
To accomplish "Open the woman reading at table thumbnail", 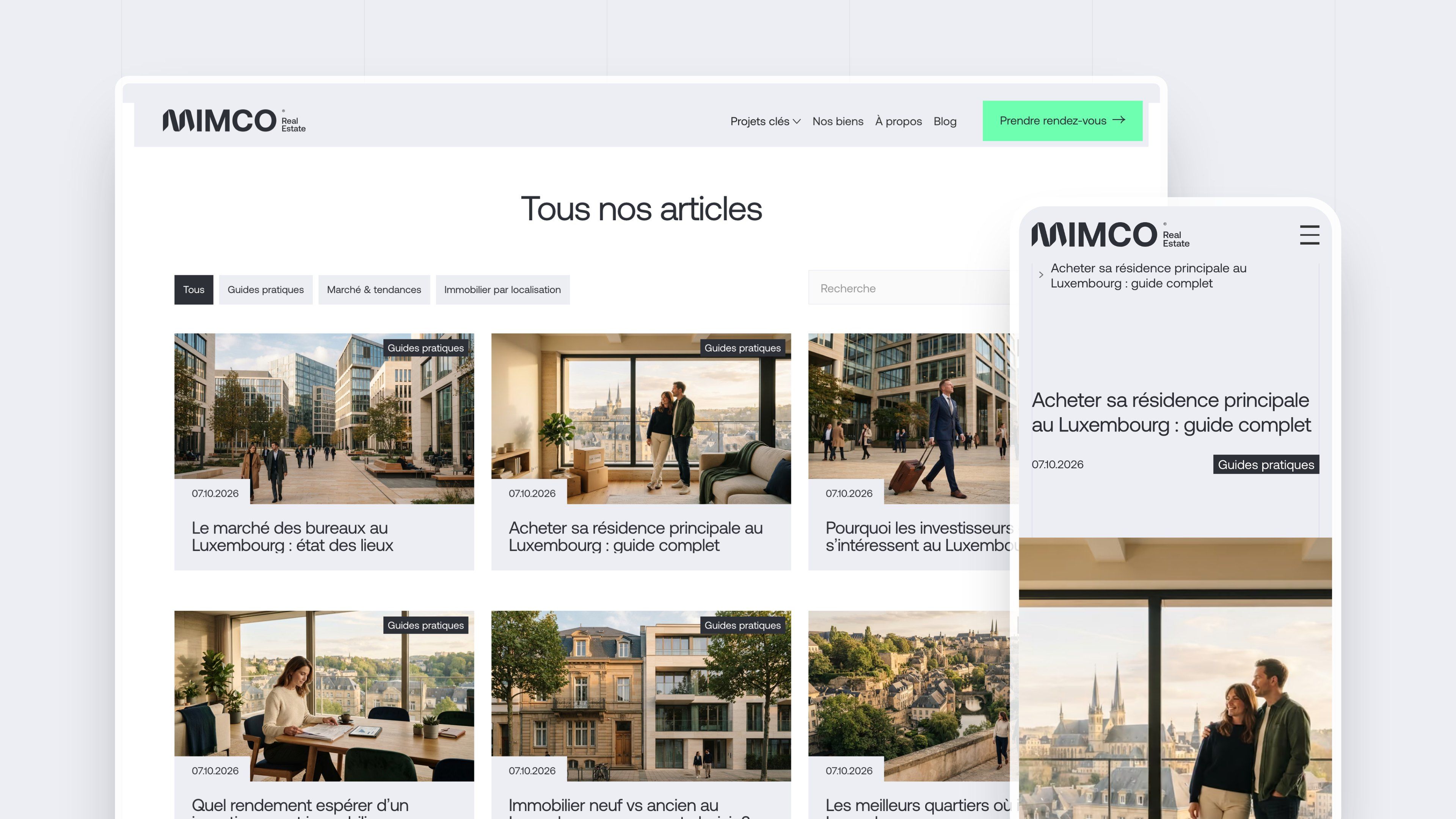I will pos(324,695).
